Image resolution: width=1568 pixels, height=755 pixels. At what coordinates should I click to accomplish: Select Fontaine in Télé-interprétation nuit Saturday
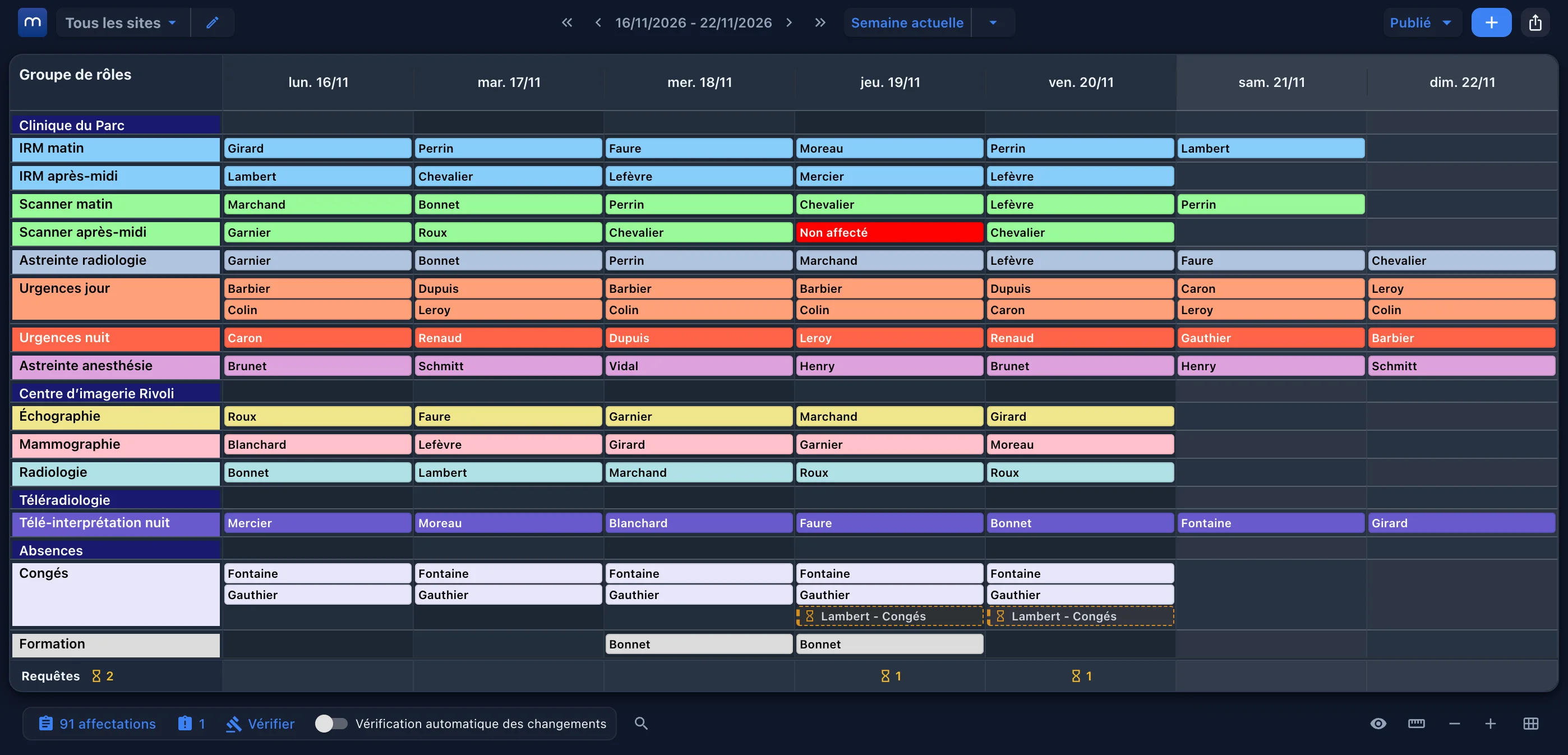(x=1270, y=522)
